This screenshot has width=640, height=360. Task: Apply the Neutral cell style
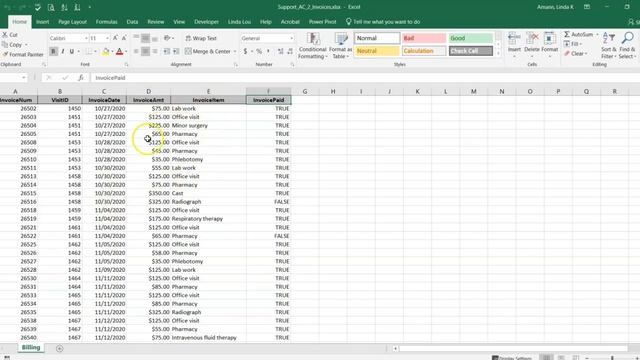click(x=377, y=51)
